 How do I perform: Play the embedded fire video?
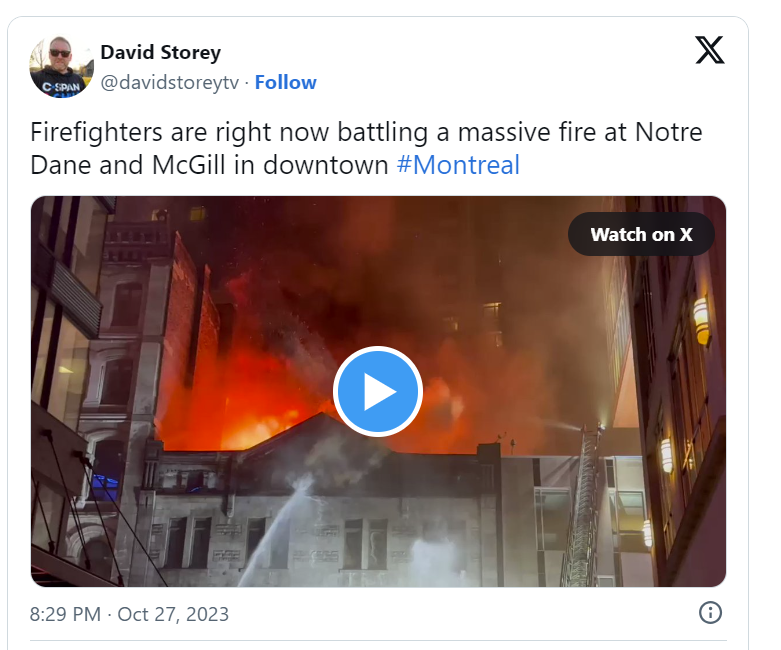click(x=378, y=391)
